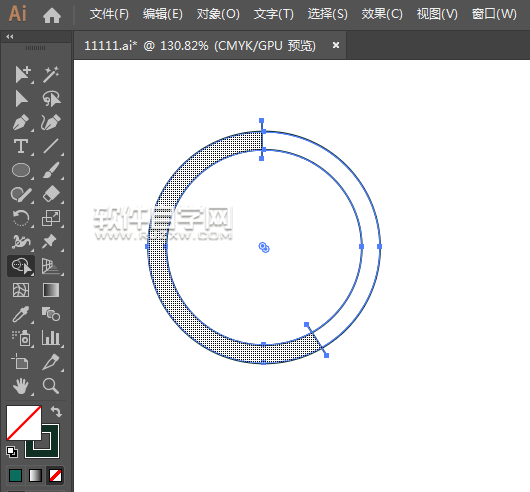Select the Eraser tool

tap(51, 194)
